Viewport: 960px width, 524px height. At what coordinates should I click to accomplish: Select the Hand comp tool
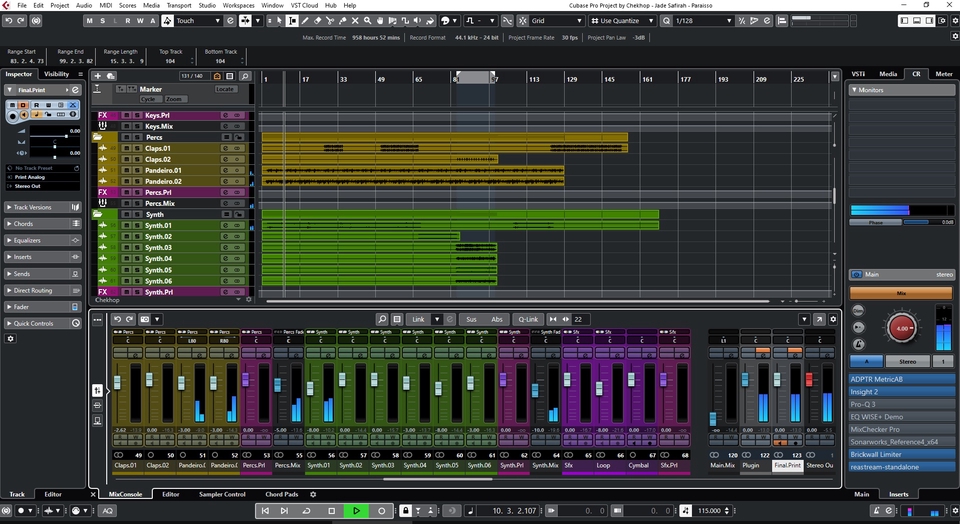380,20
